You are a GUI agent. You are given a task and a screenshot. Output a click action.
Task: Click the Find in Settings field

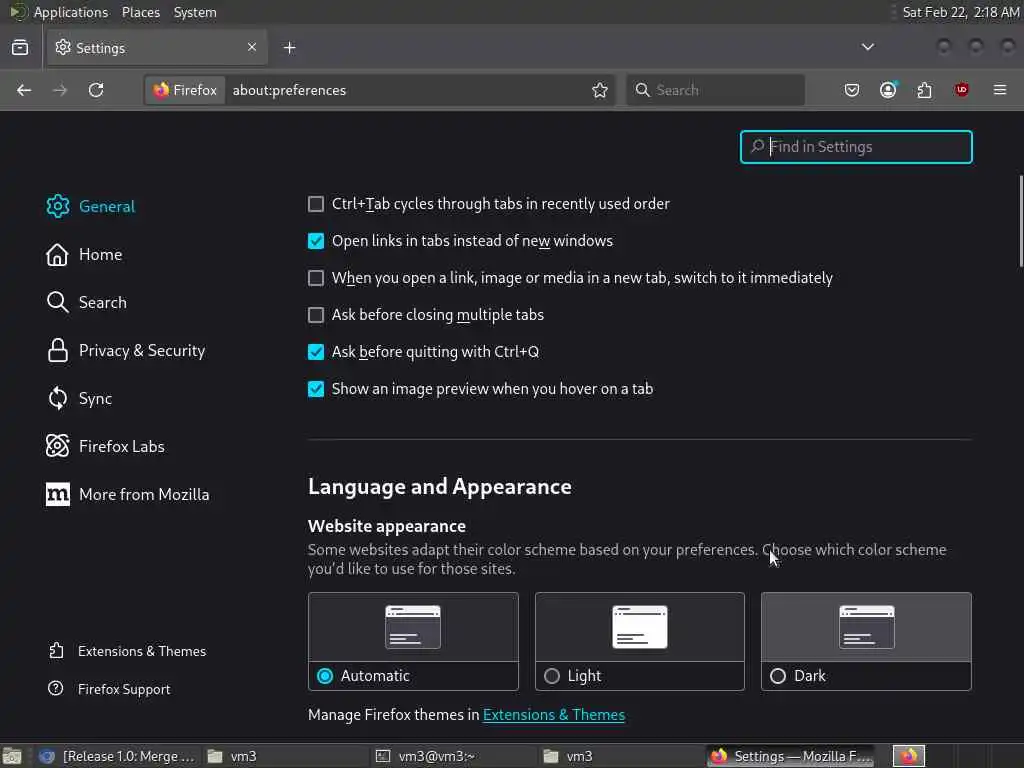pyautogui.click(x=856, y=147)
